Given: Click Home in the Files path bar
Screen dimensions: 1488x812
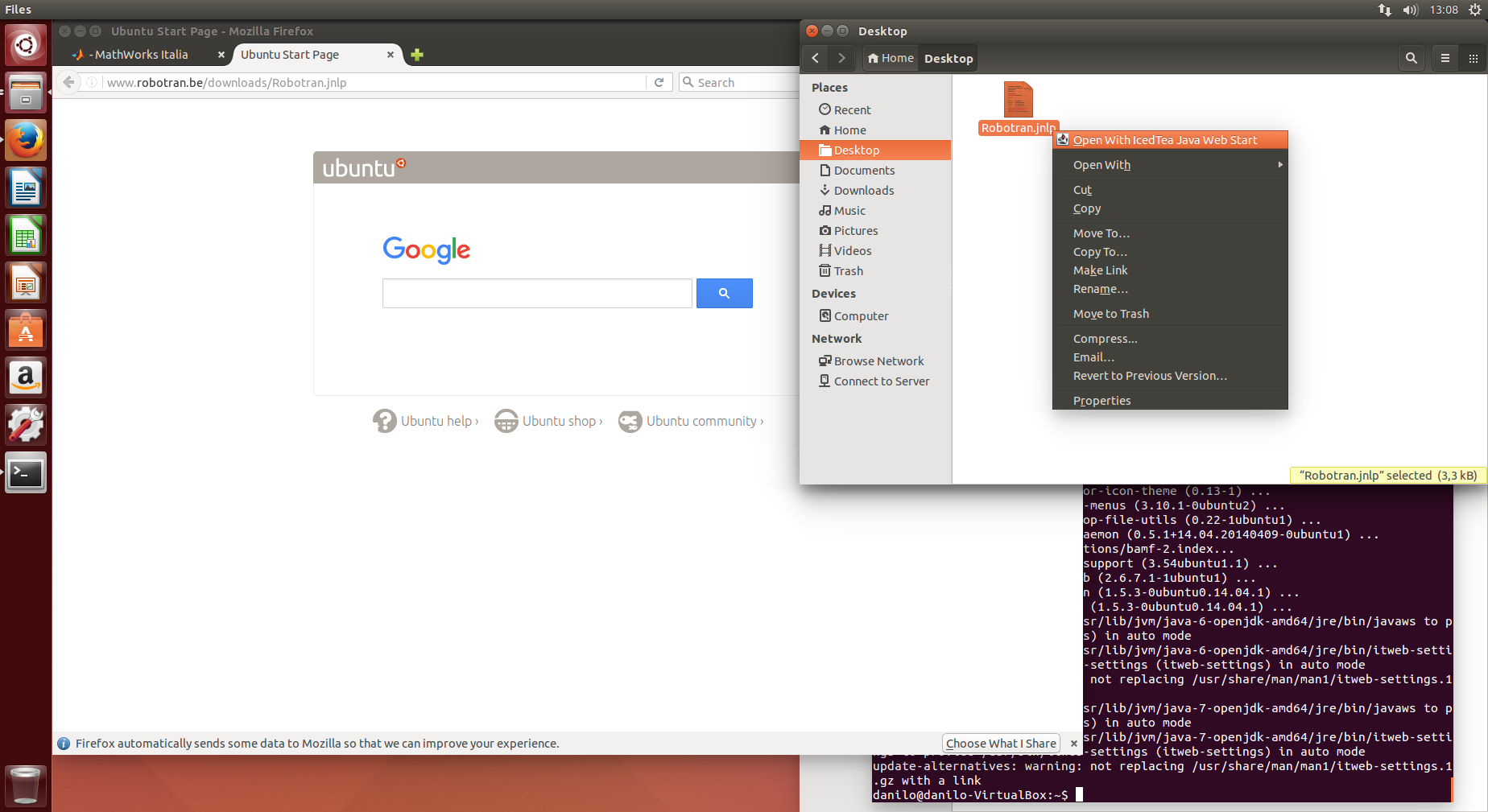Looking at the screenshot, I should tap(890, 58).
